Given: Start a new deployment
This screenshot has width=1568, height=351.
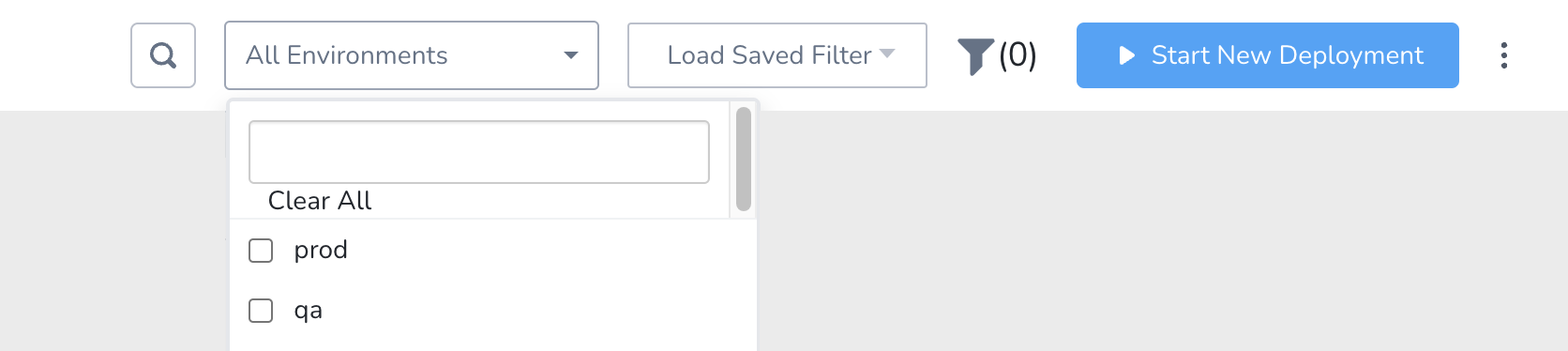Looking at the screenshot, I should 1267,55.
